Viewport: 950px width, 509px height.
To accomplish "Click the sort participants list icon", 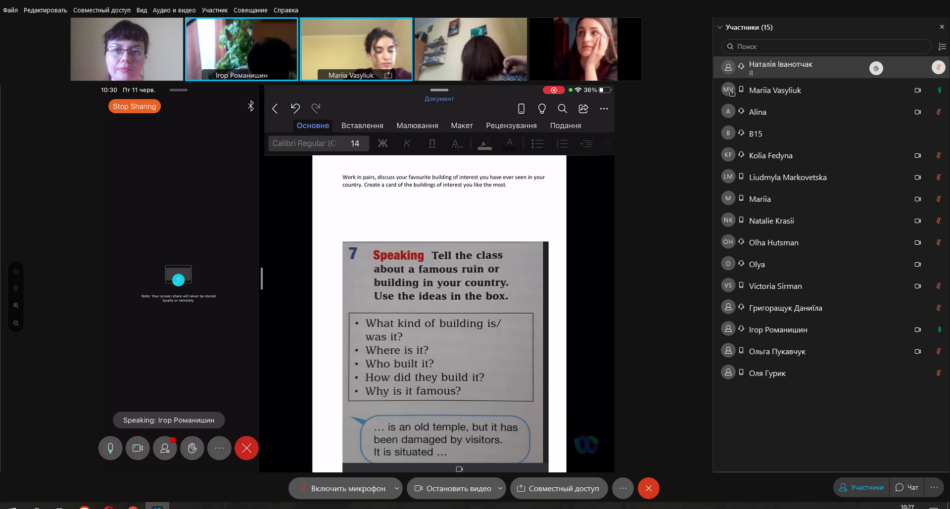I will coord(941,46).
